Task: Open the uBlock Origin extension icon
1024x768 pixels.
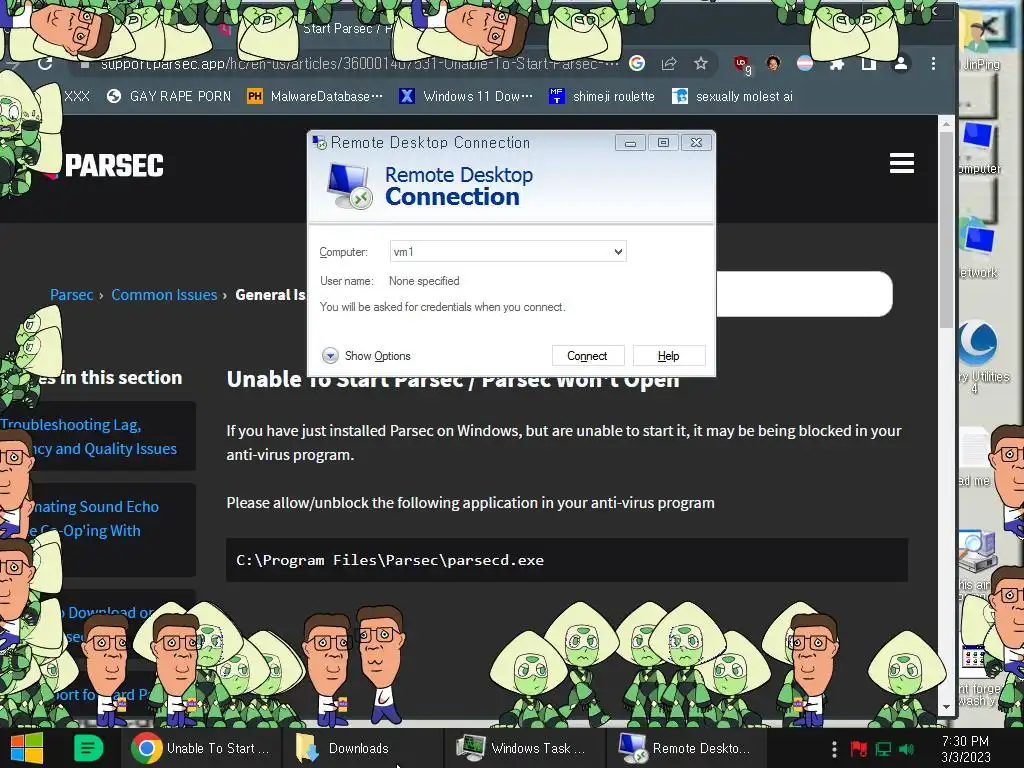Action: click(742, 64)
